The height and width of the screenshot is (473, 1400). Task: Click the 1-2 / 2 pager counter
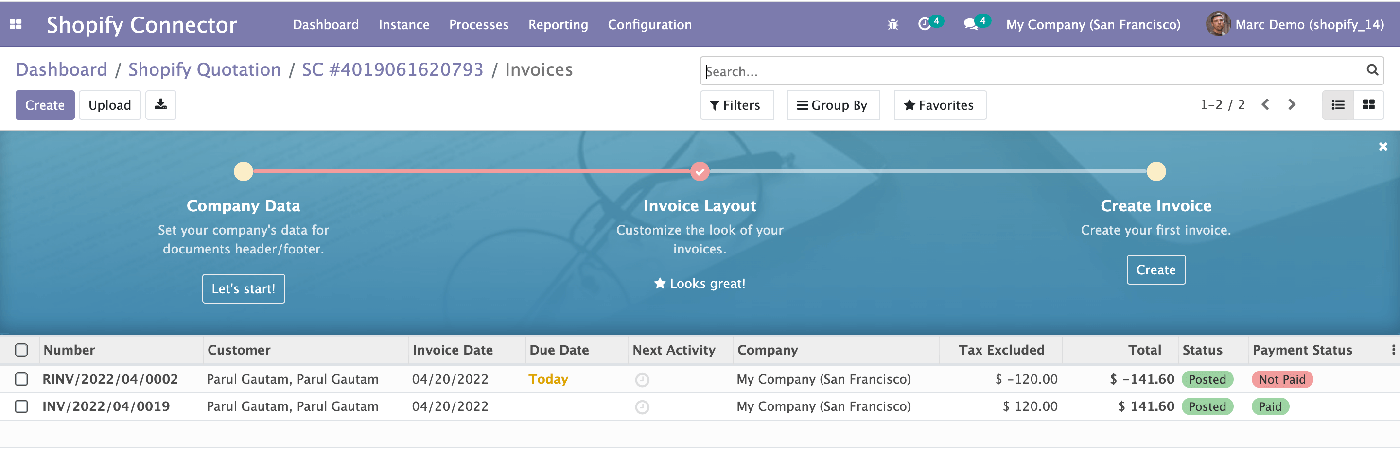pyautogui.click(x=1223, y=104)
